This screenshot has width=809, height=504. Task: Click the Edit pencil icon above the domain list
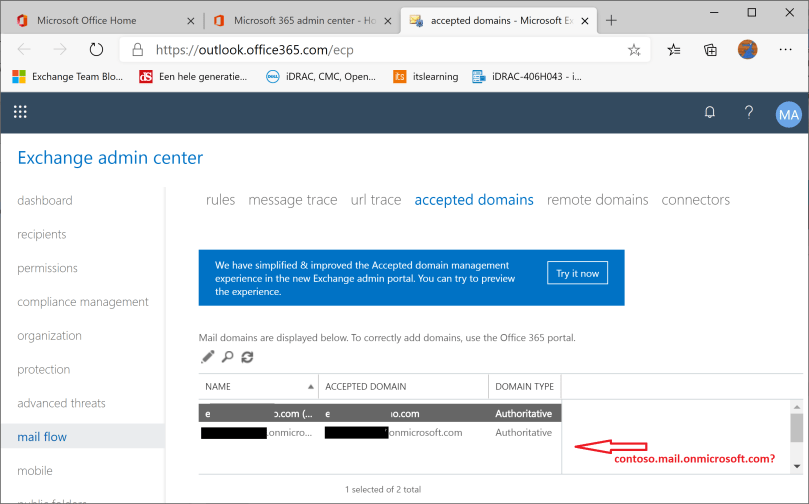(x=208, y=357)
